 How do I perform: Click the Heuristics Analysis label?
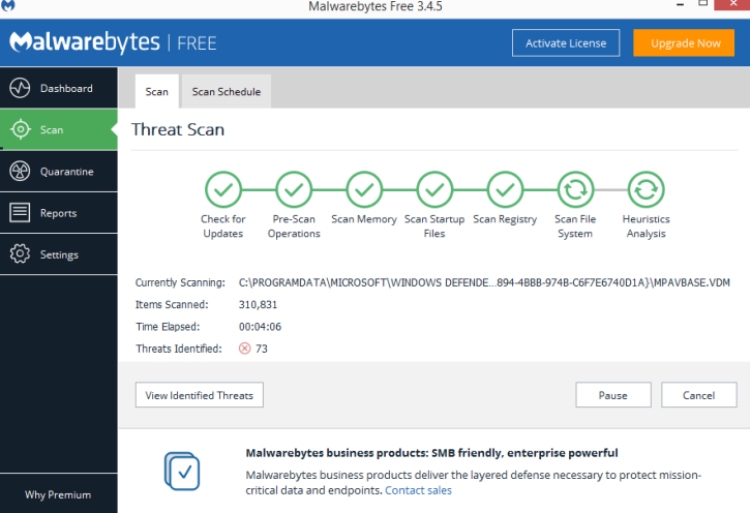pyautogui.click(x=646, y=226)
